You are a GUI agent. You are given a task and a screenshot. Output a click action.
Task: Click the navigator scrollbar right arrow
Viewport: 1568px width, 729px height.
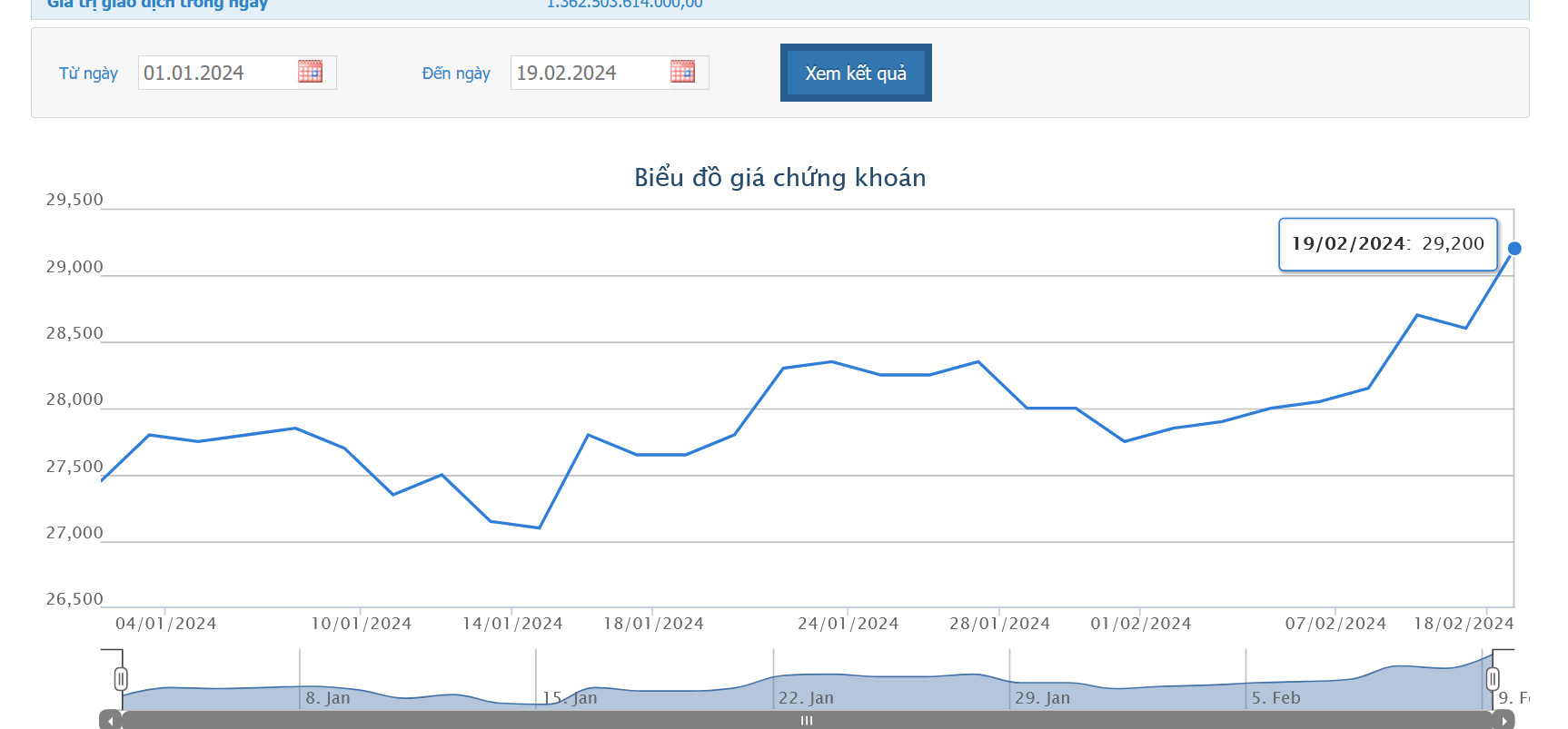click(x=1504, y=721)
